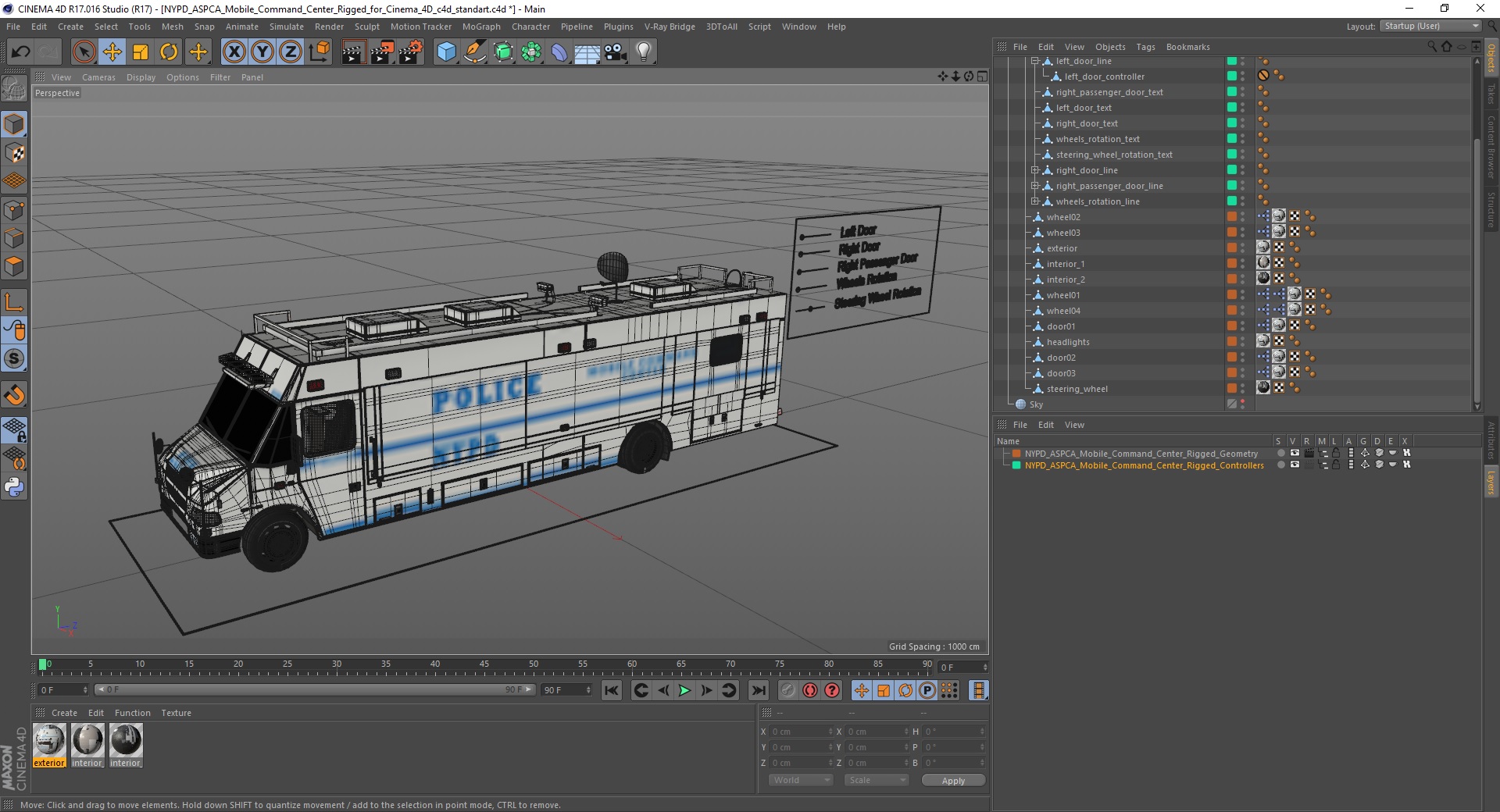The image size is (1500, 812).
Task: Toggle visibility dots of steering_wheel object
Action: [1243, 389]
